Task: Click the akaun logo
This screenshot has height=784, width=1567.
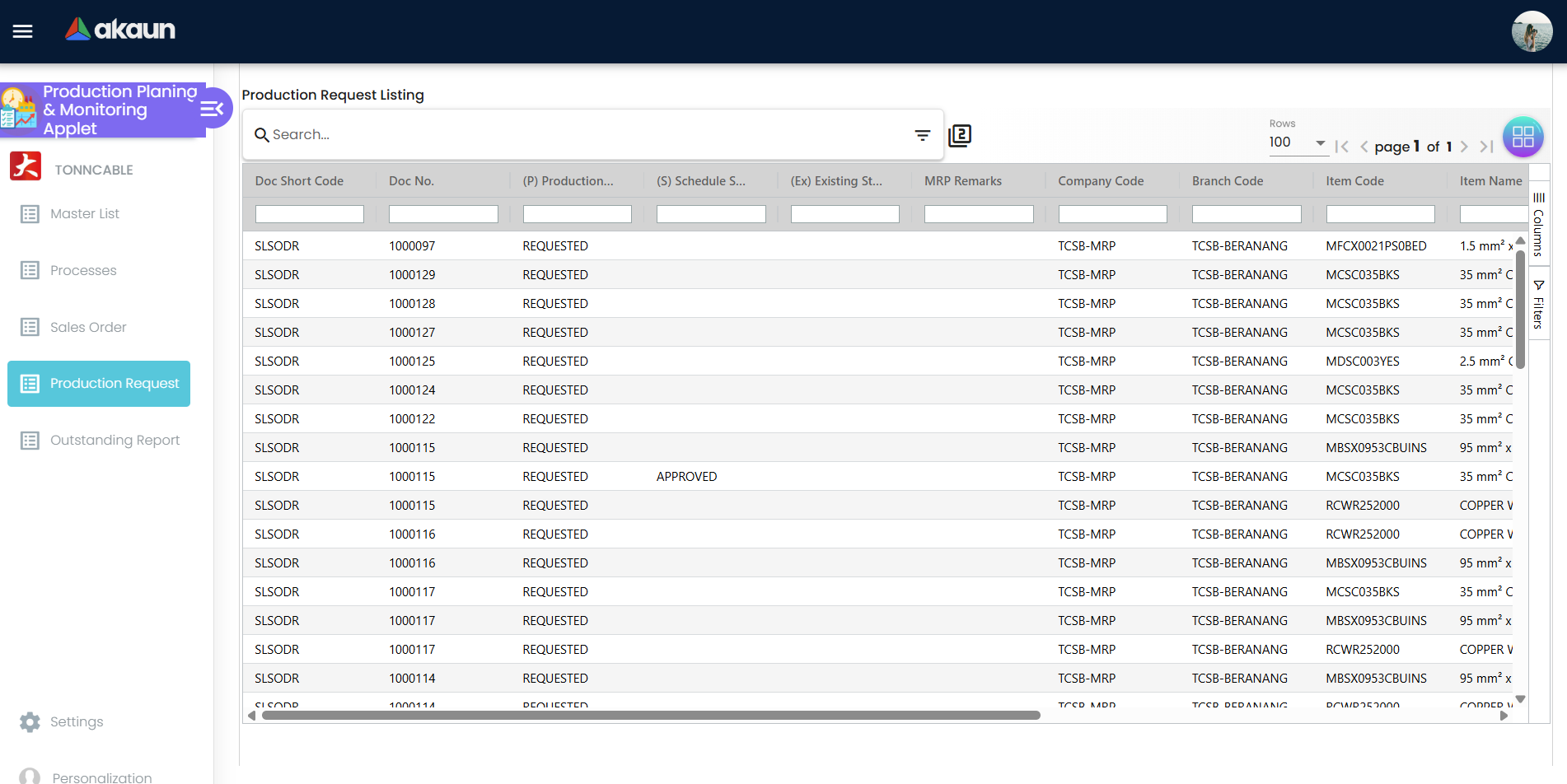Action: (120, 30)
